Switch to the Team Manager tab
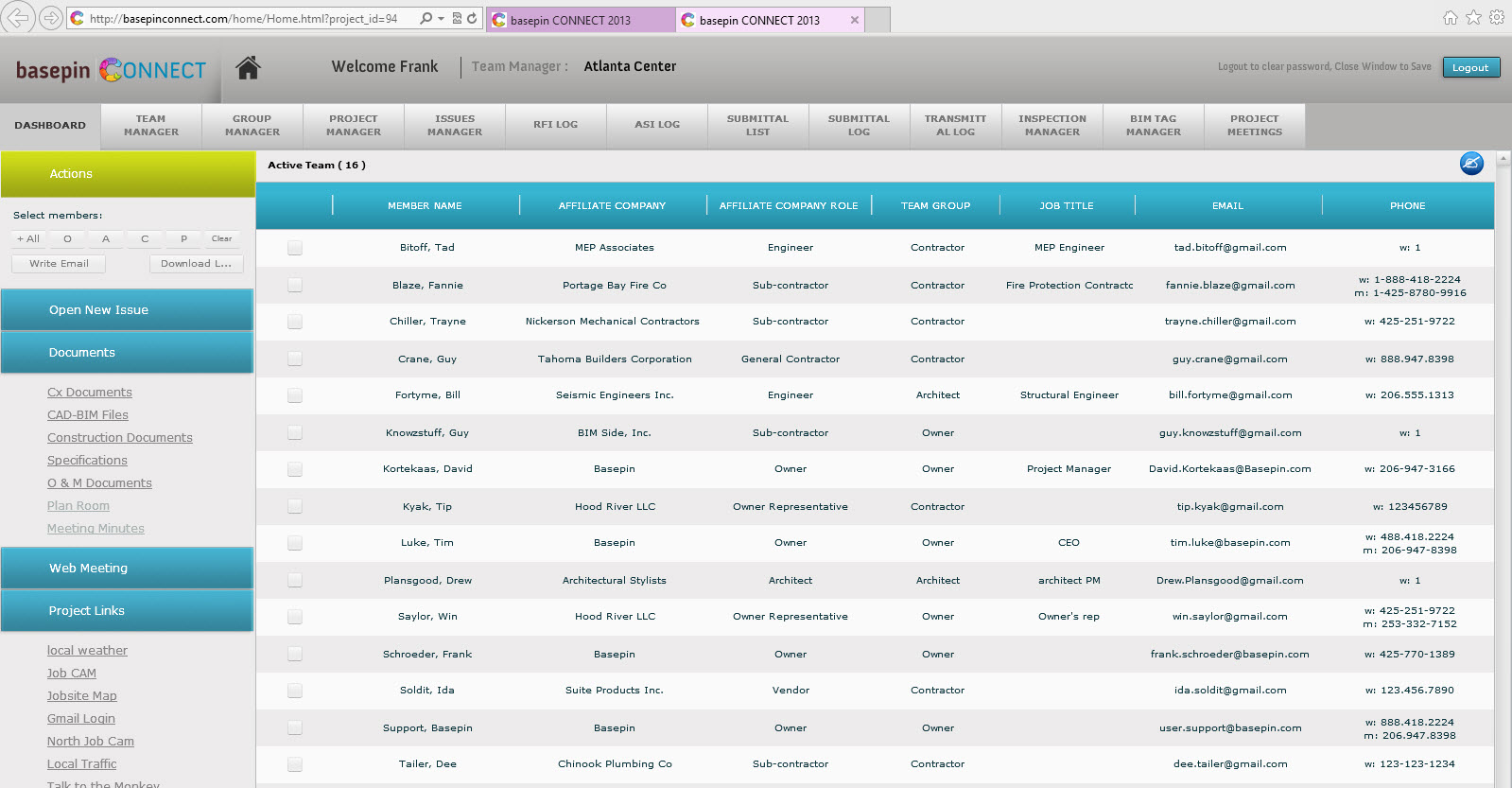 [151, 126]
